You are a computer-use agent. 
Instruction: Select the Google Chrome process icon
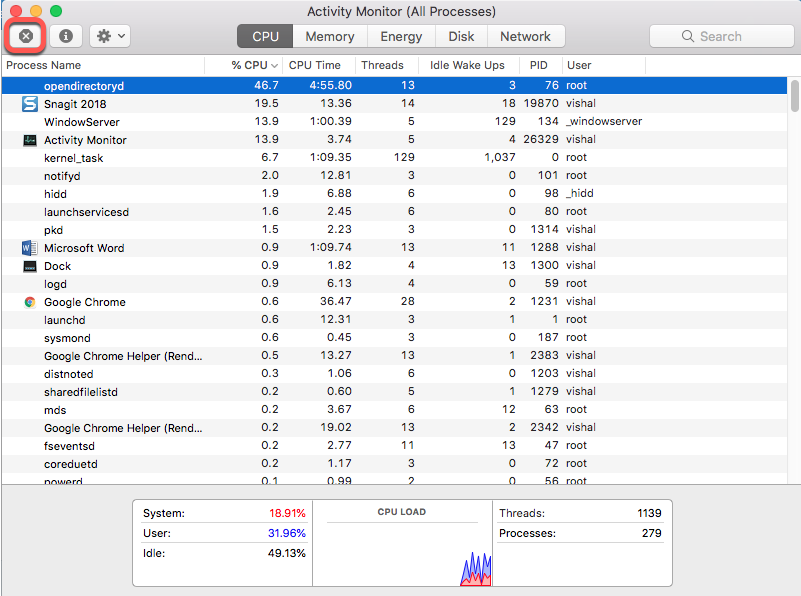pos(30,302)
